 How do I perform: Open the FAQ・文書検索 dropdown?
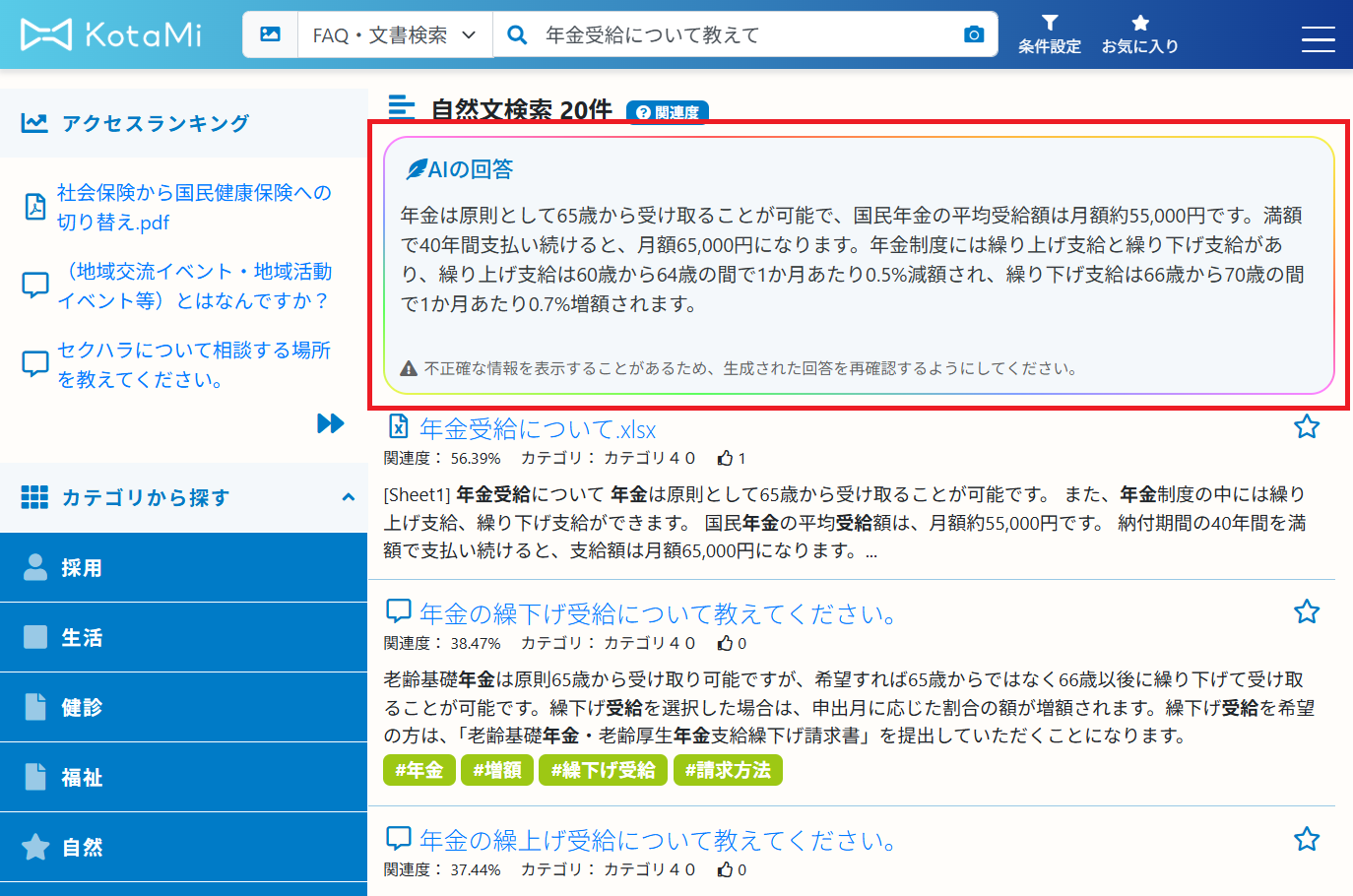pos(394,34)
